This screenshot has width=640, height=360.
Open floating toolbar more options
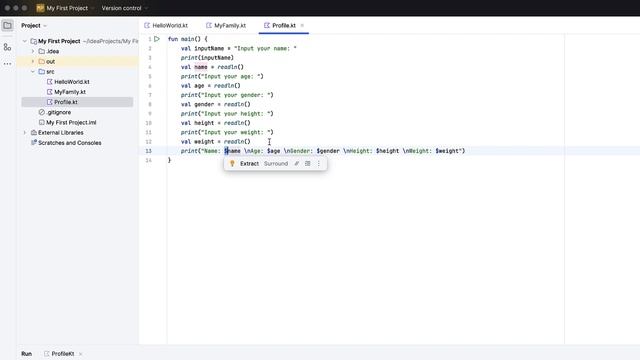click(319, 163)
